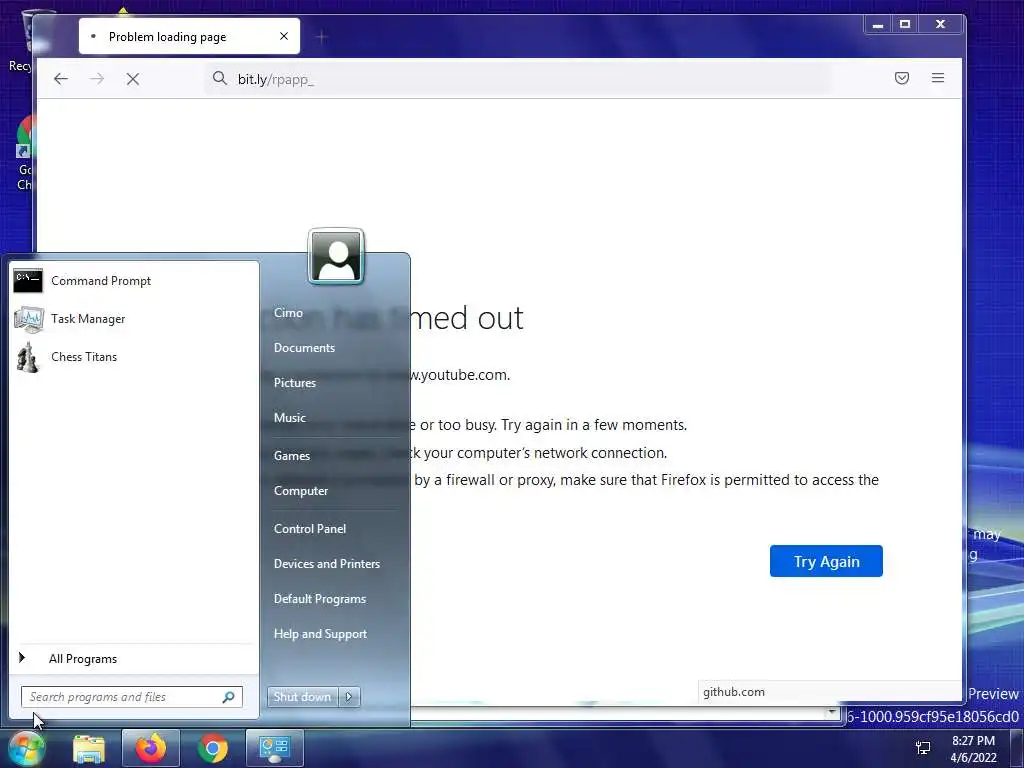Open Default Programs
This screenshot has width=1024, height=768.
(319, 599)
